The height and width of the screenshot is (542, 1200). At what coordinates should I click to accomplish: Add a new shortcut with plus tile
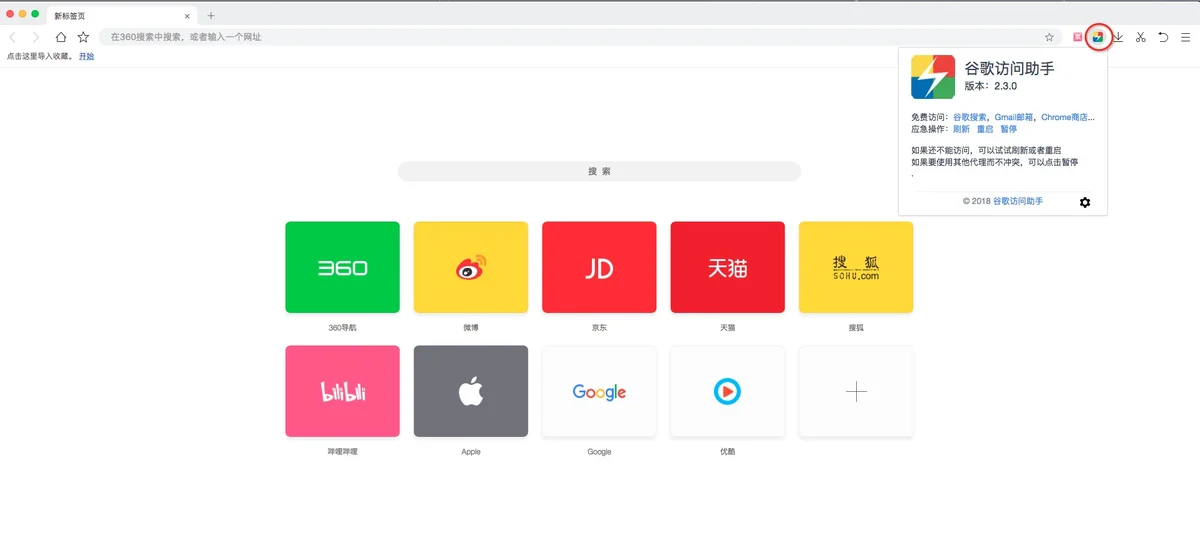pos(856,391)
